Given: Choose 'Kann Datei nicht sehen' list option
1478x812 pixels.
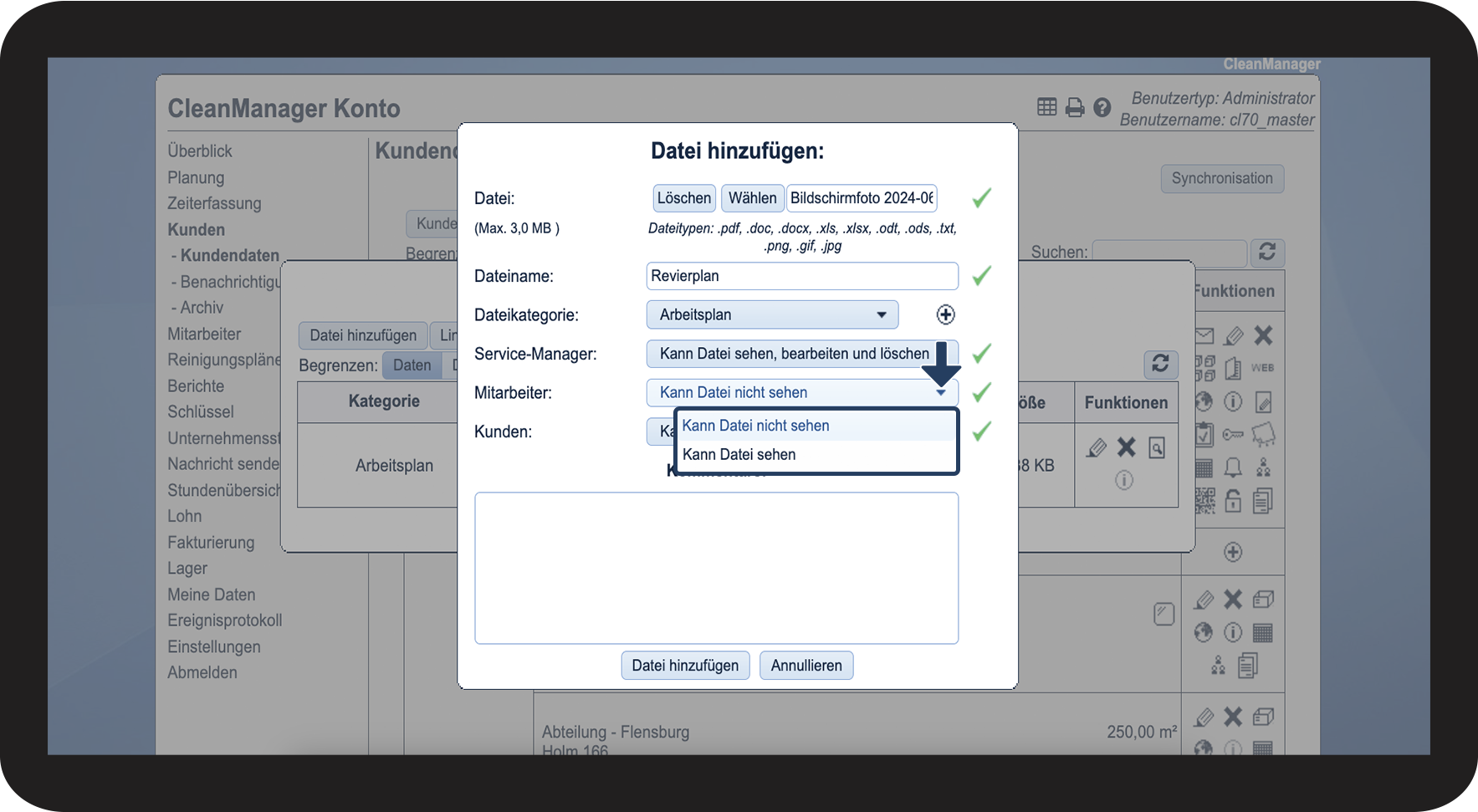Looking at the screenshot, I should point(755,426).
